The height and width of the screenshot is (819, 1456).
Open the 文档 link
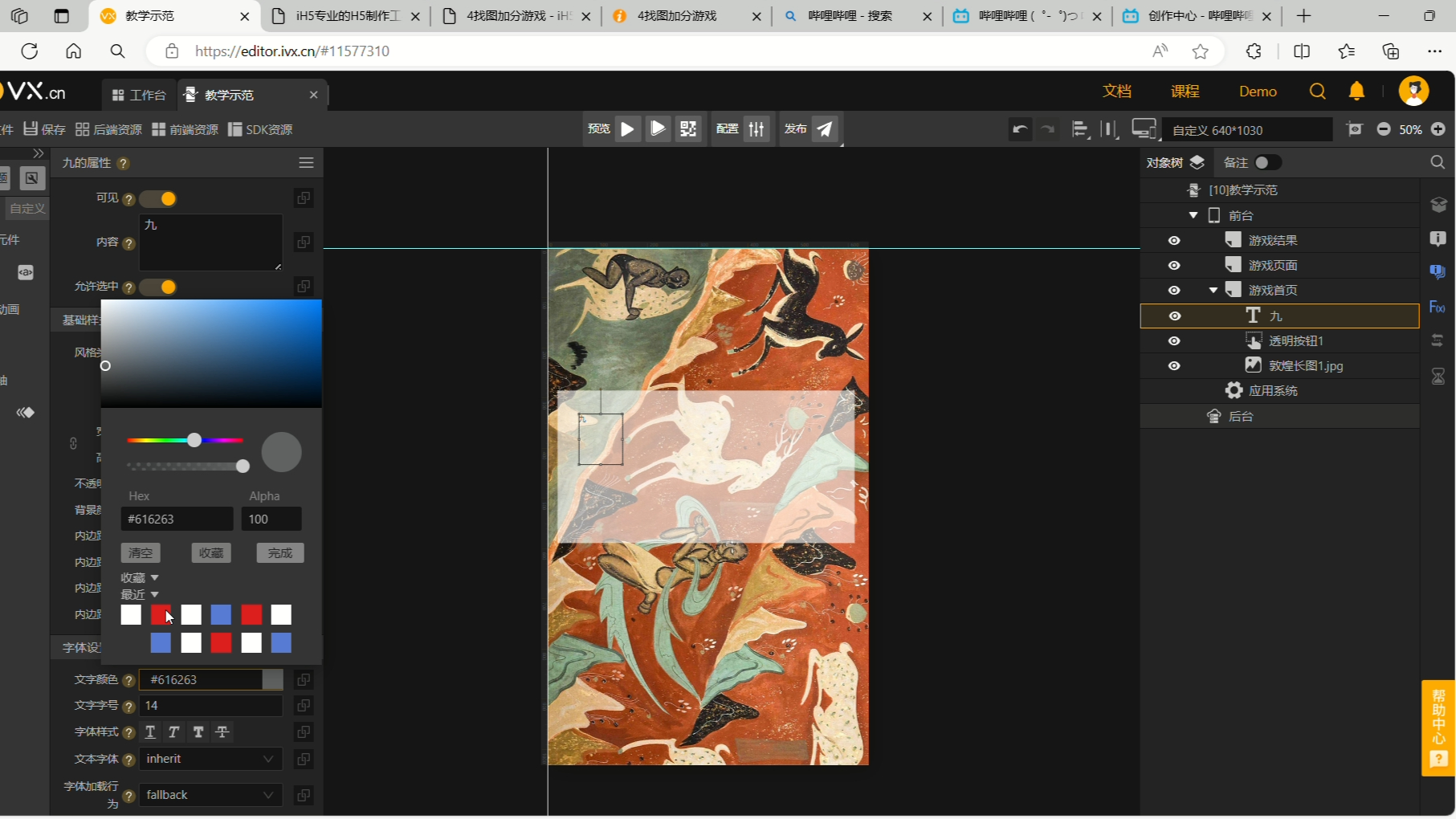click(1116, 91)
